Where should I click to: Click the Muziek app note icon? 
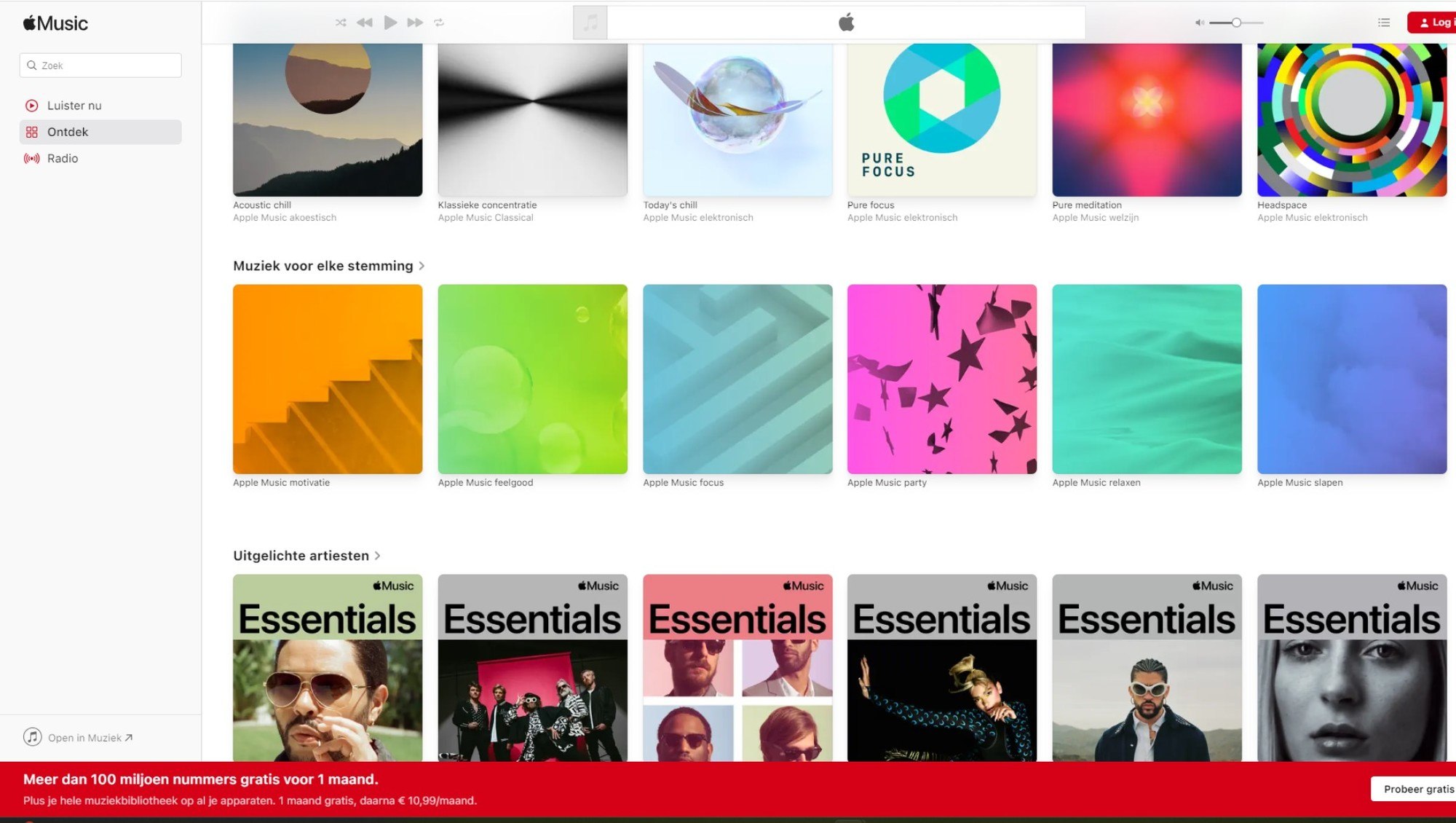point(33,737)
